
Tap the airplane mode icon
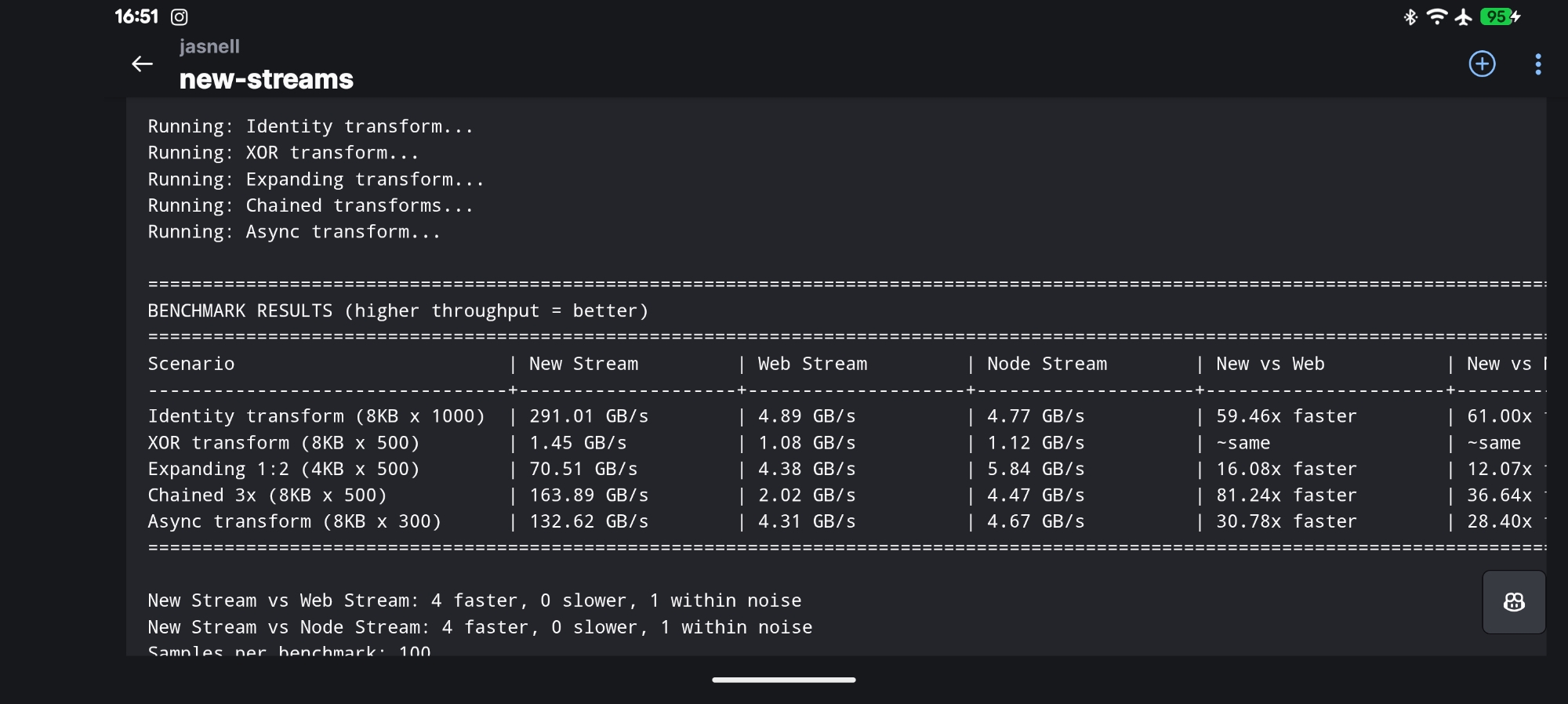[x=1463, y=16]
